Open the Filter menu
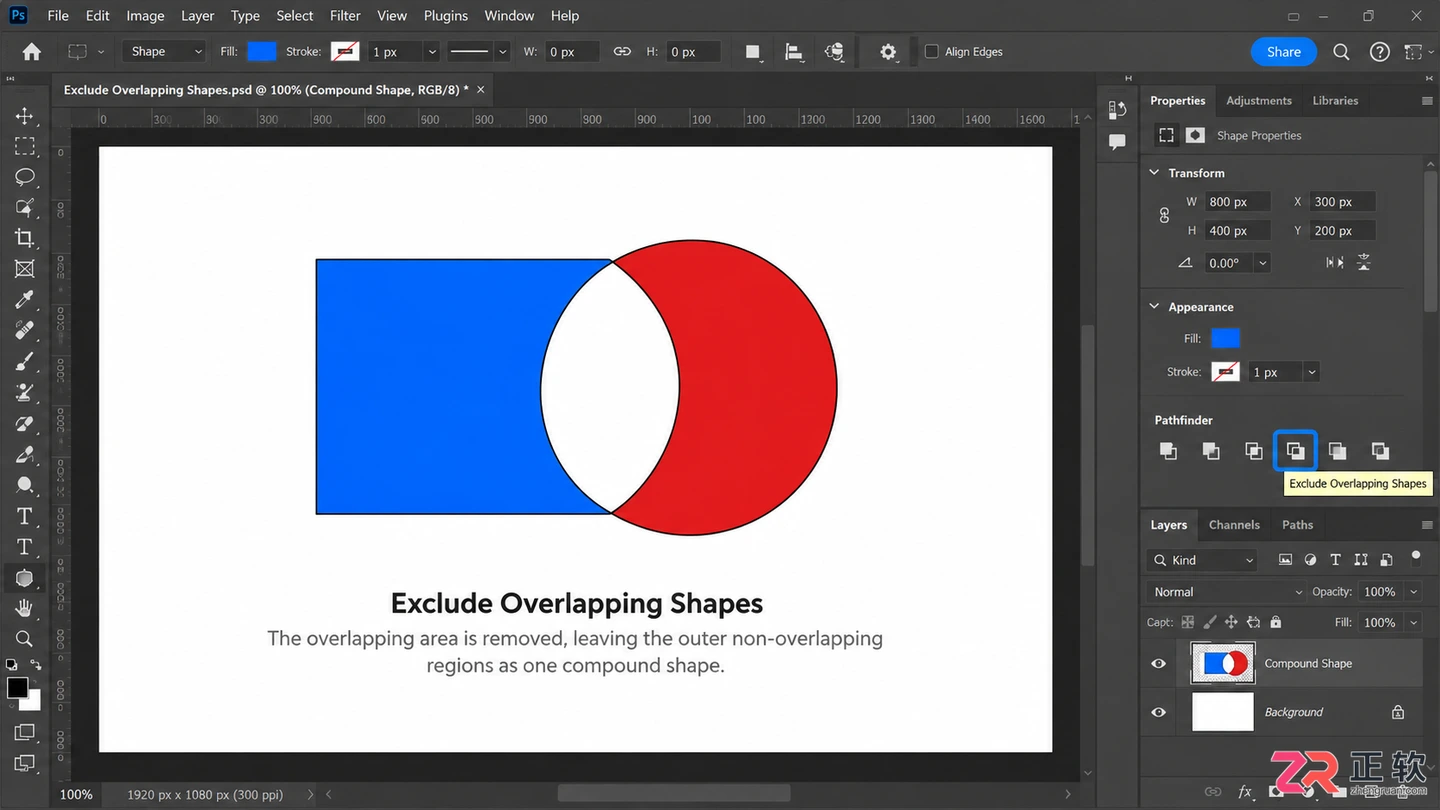The height and width of the screenshot is (810, 1440). (345, 16)
